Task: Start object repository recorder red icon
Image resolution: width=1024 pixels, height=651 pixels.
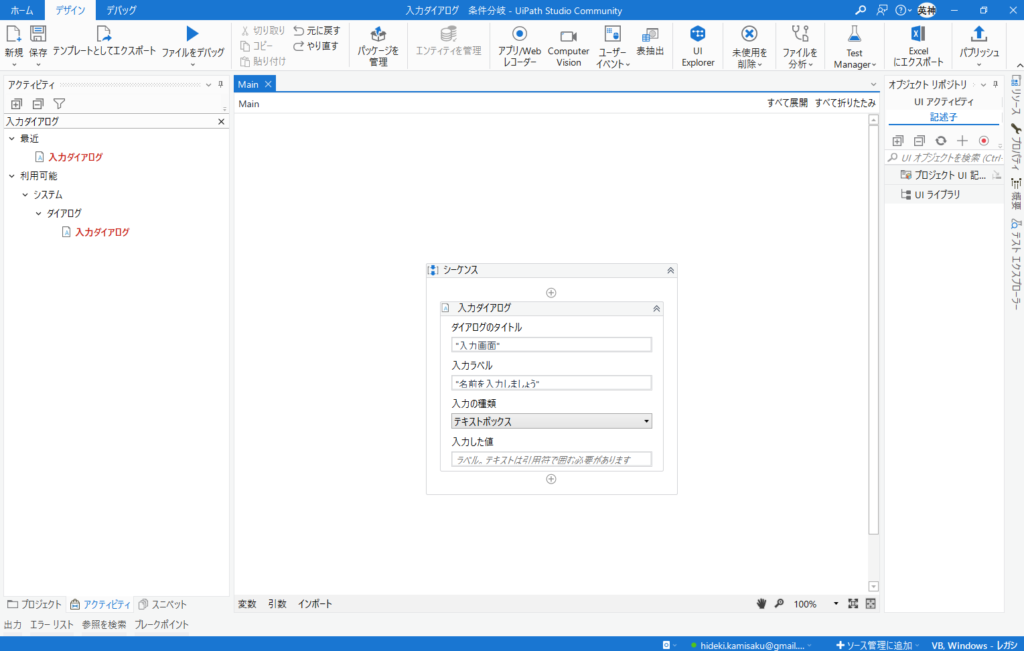Action: coord(984,140)
